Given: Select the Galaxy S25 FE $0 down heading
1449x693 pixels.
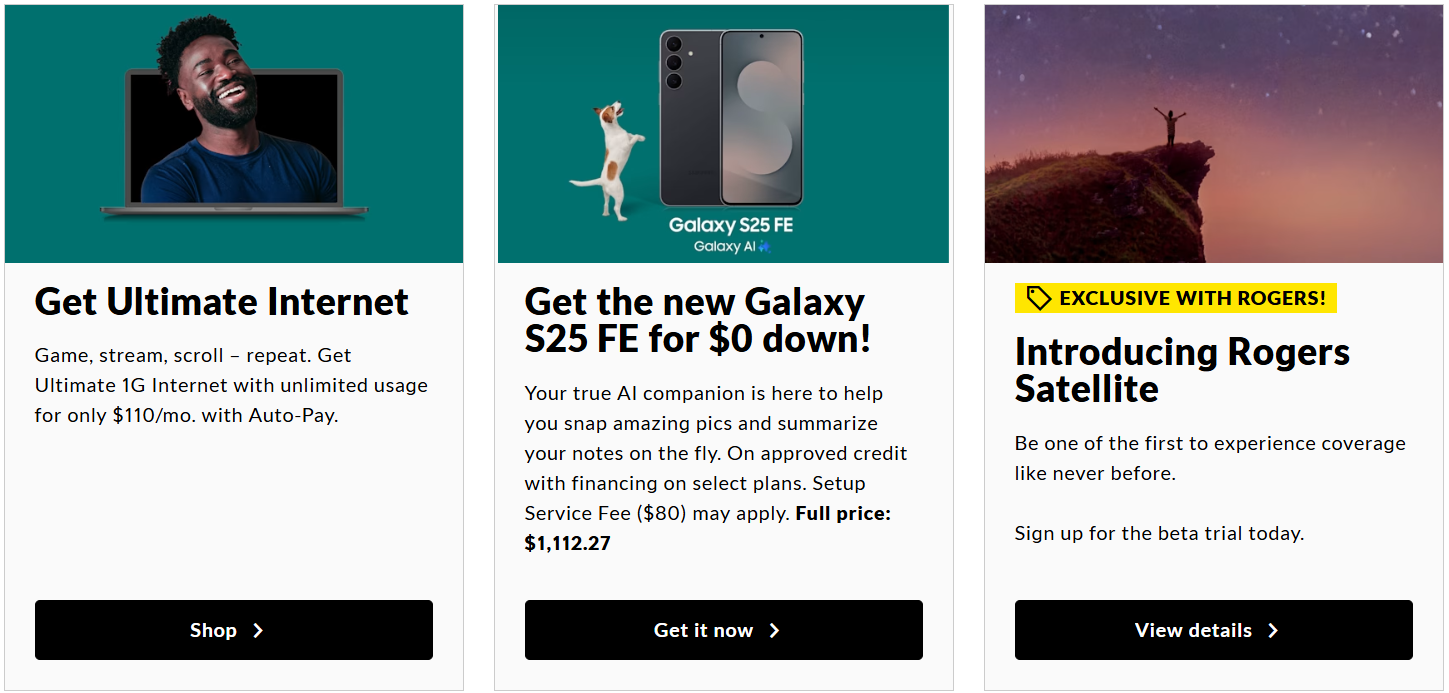Looking at the screenshot, I should (x=698, y=321).
